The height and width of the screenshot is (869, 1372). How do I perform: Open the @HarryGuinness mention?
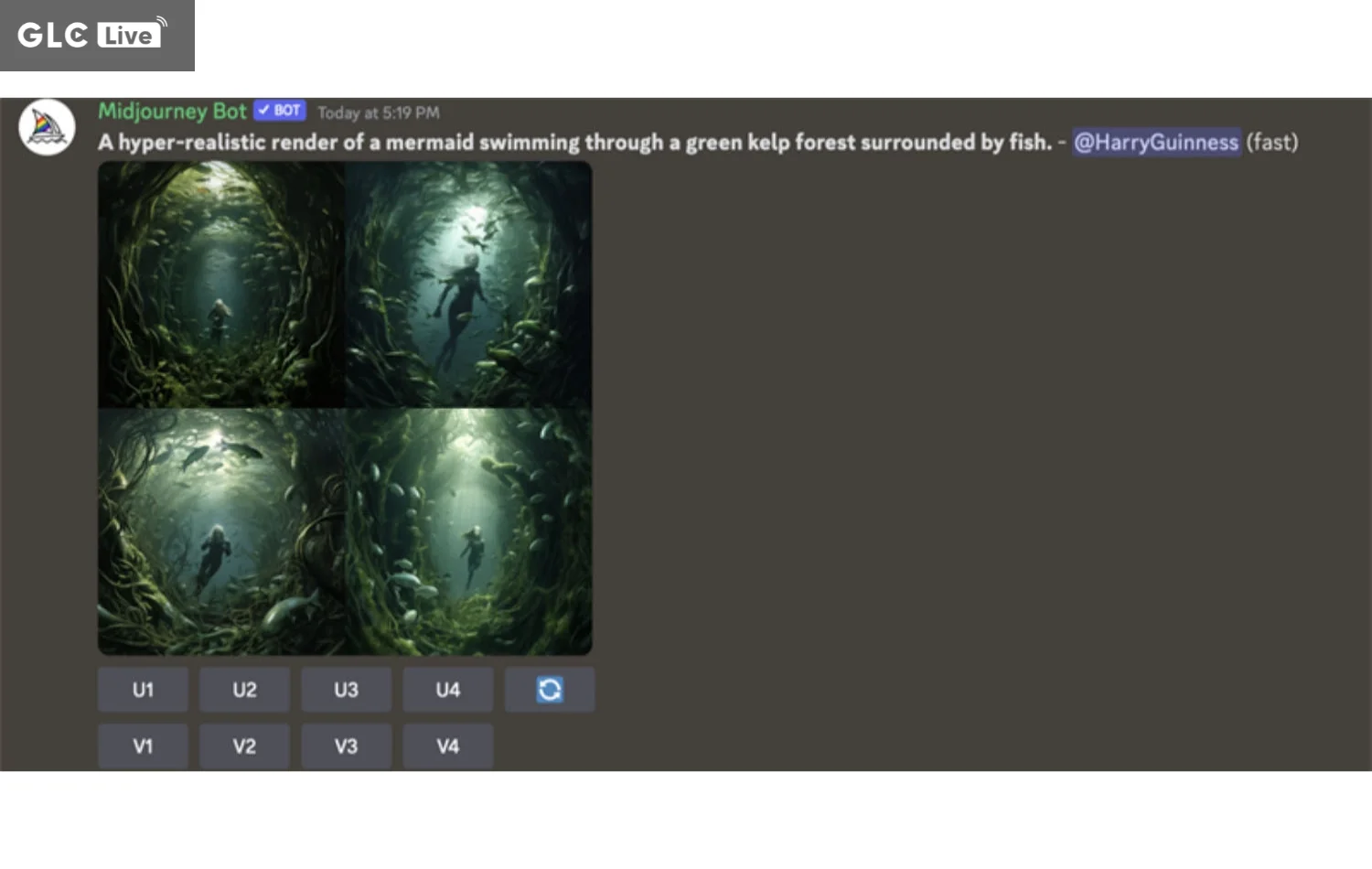click(x=1156, y=143)
